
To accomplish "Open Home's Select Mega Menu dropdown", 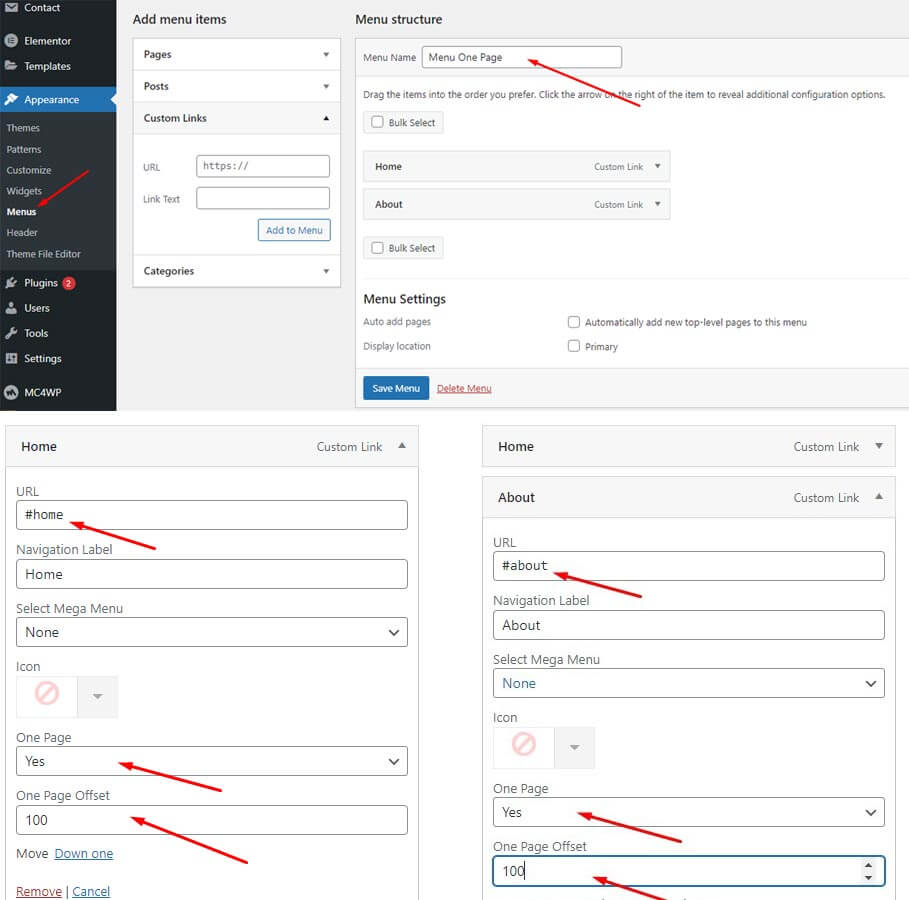I will pos(212,632).
